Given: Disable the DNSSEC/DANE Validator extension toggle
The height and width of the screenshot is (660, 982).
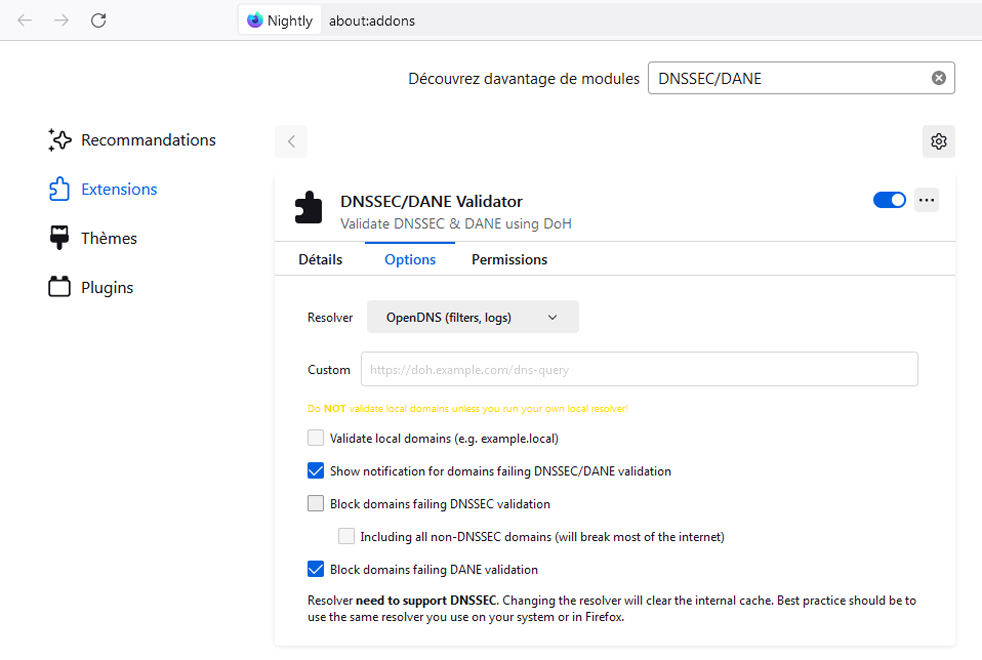Looking at the screenshot, I should (889, 200).
